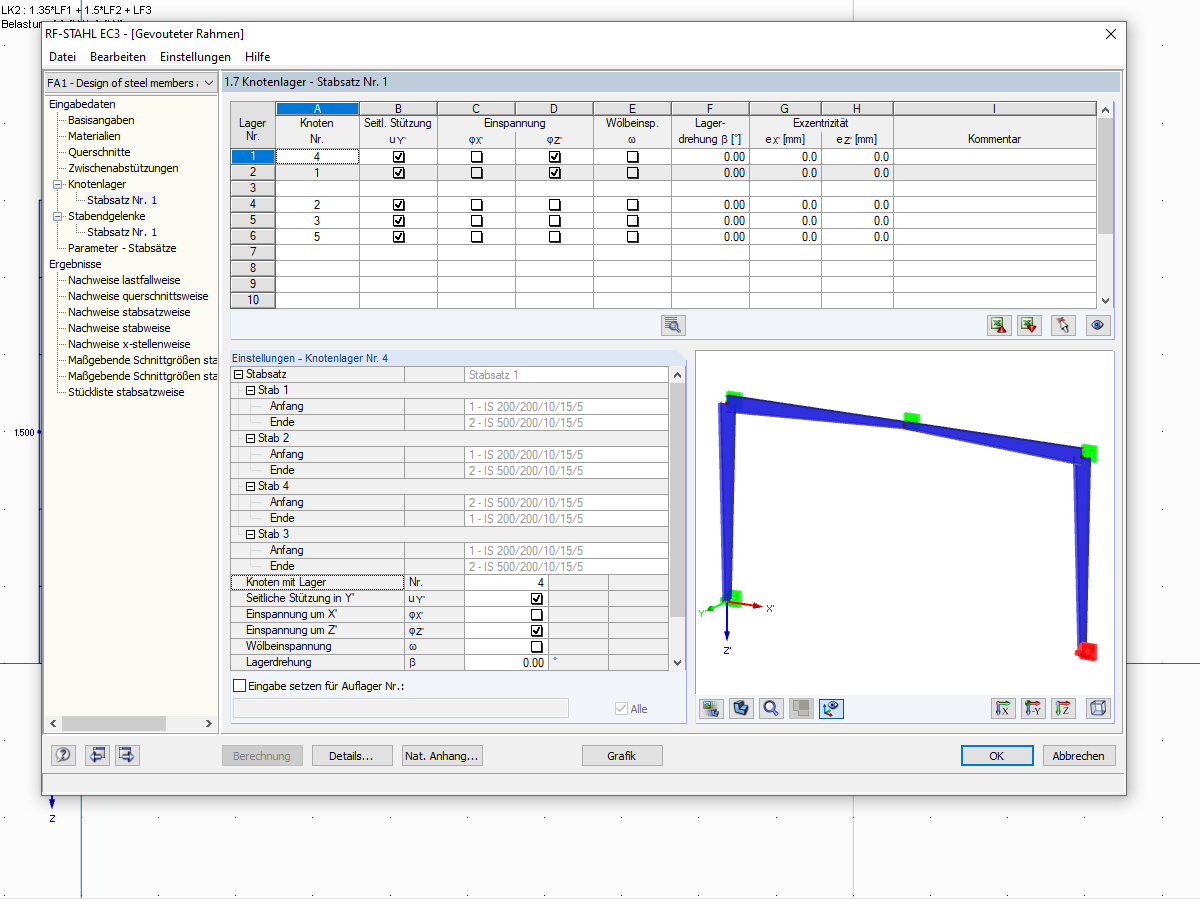Confirm with the OK button
This screenshot has width=1200, height=900.
coord(996,756)
